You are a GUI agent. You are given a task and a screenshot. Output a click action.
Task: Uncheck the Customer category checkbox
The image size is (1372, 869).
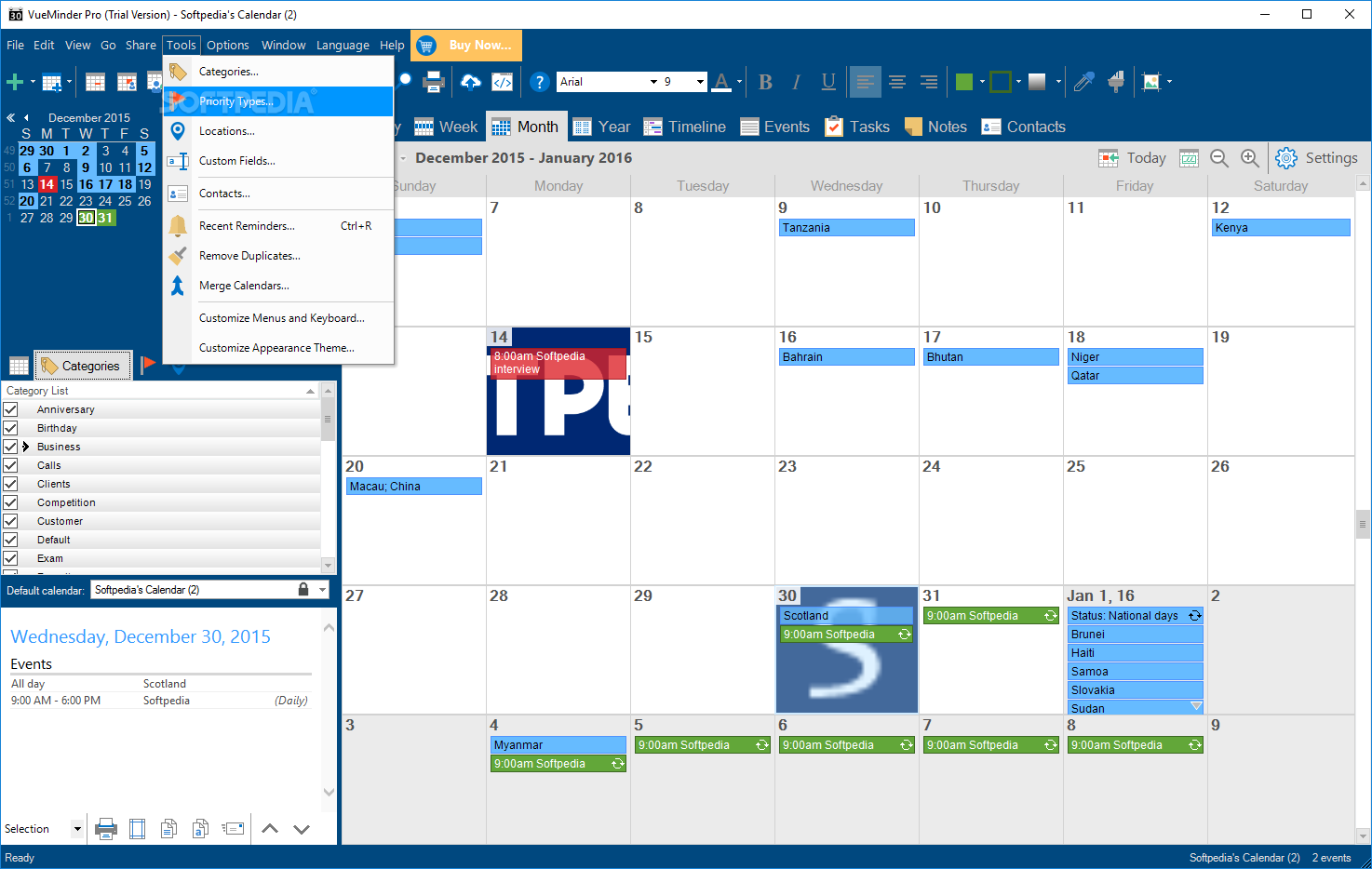pos(11,521)
